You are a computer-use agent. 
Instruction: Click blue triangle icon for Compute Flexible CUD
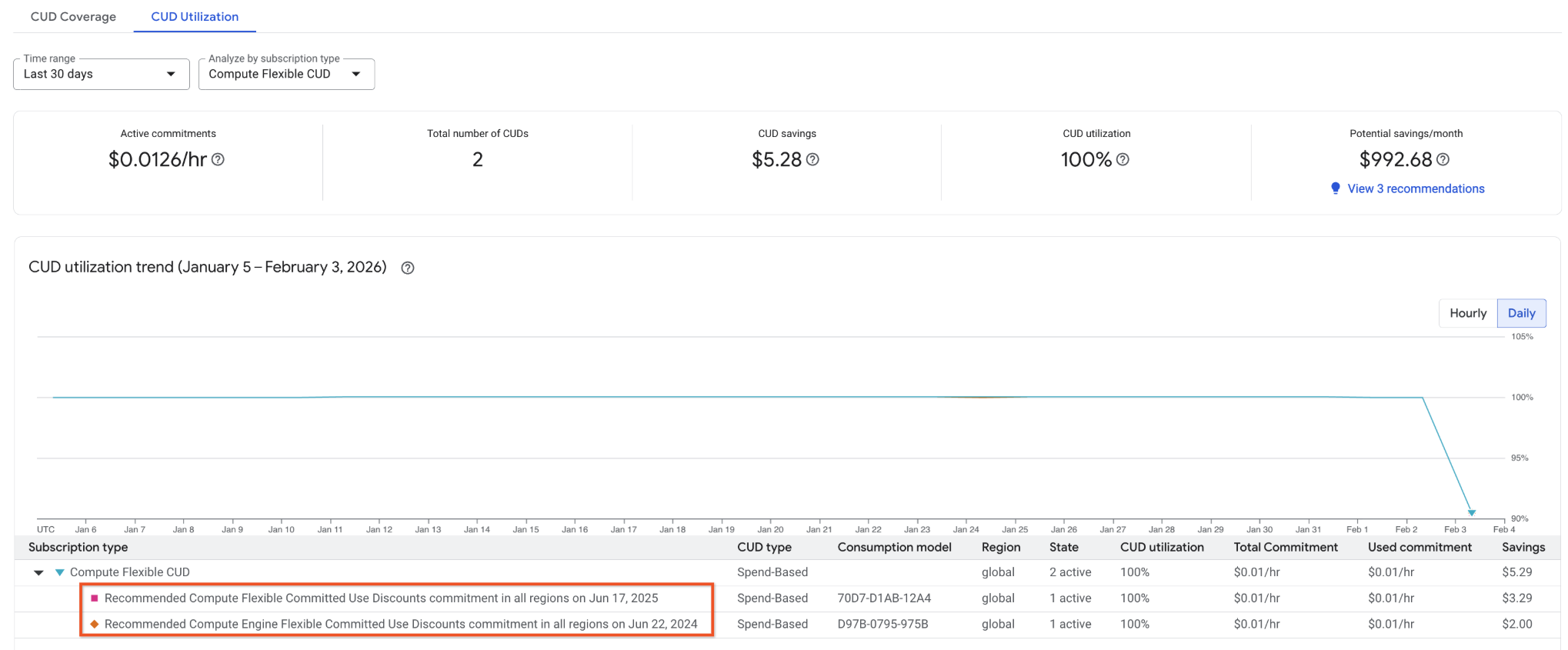click(x=59, y=572)
